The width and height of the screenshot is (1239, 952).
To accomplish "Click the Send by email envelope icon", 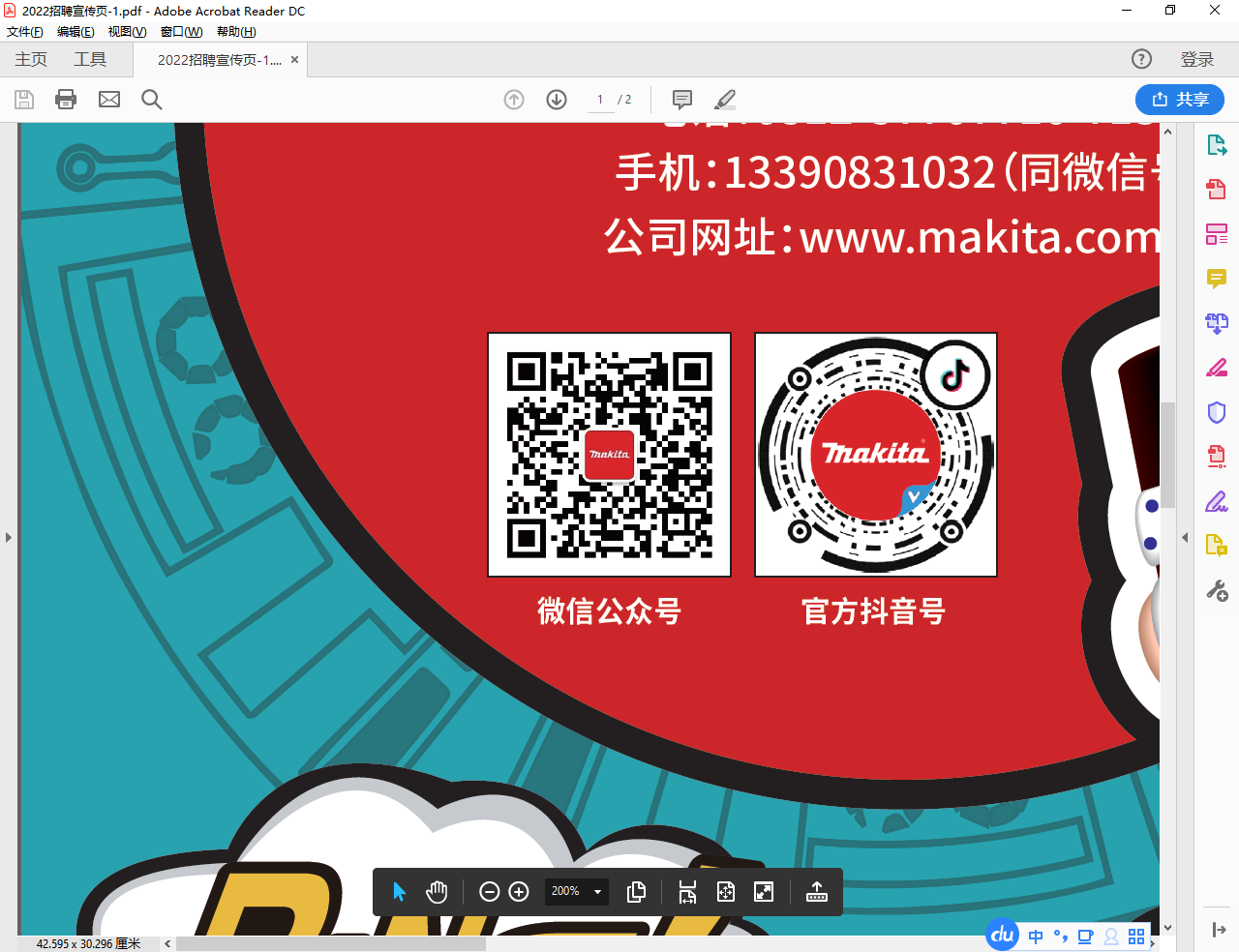I will click(x=109, y=100).
